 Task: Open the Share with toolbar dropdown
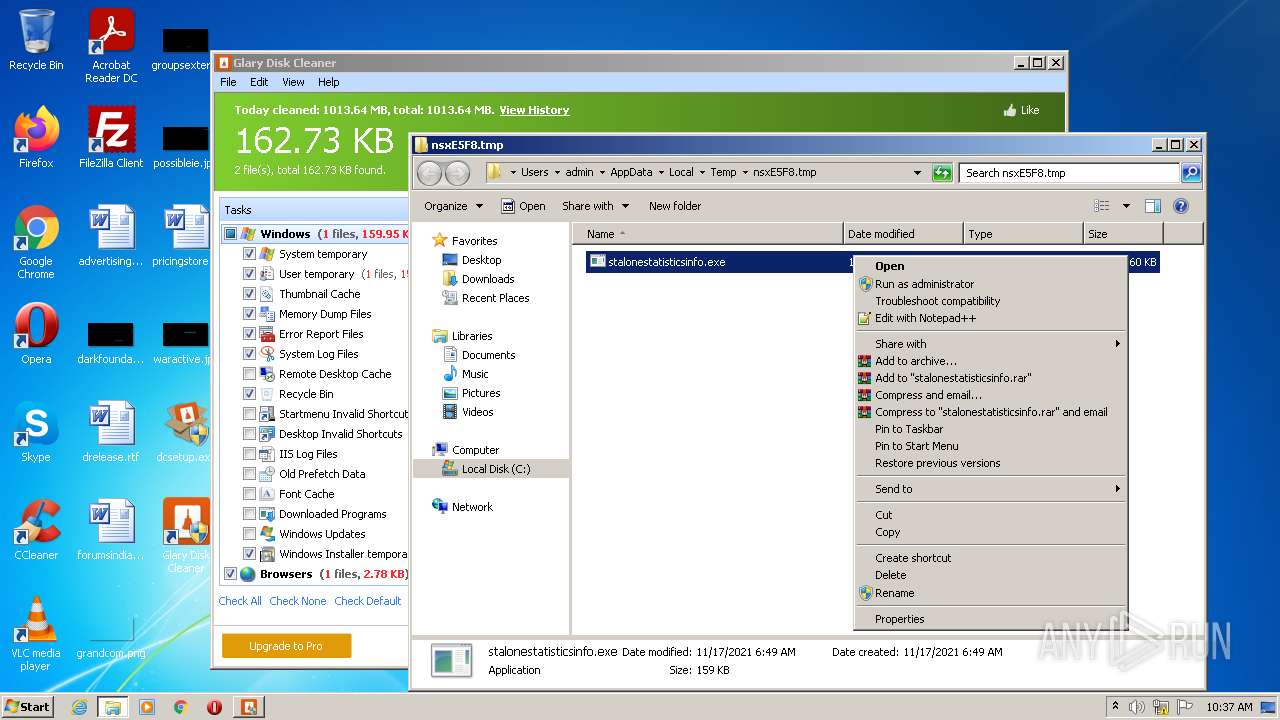pos(595,206)
